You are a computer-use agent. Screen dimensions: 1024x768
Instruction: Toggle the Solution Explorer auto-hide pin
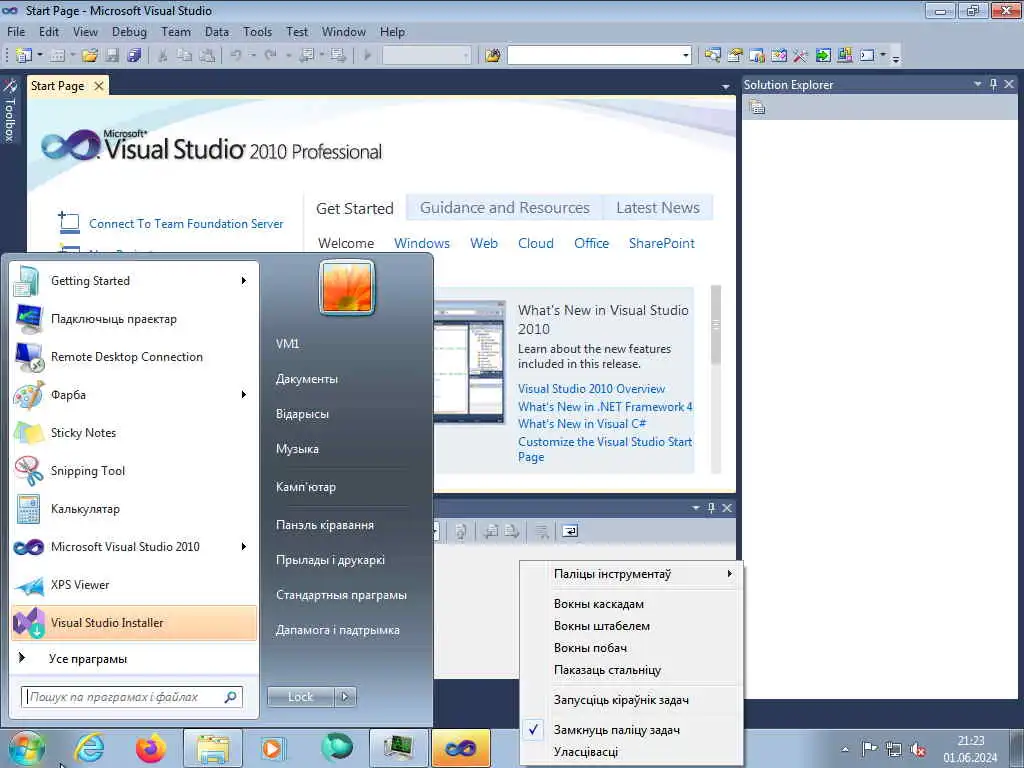coord(993,84)
